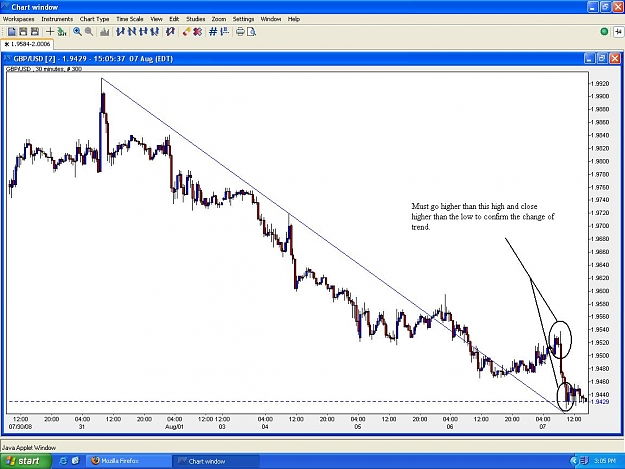Screen dimensions: 625x469
Task: Select the second blue trendline tool
Action: 132,32
